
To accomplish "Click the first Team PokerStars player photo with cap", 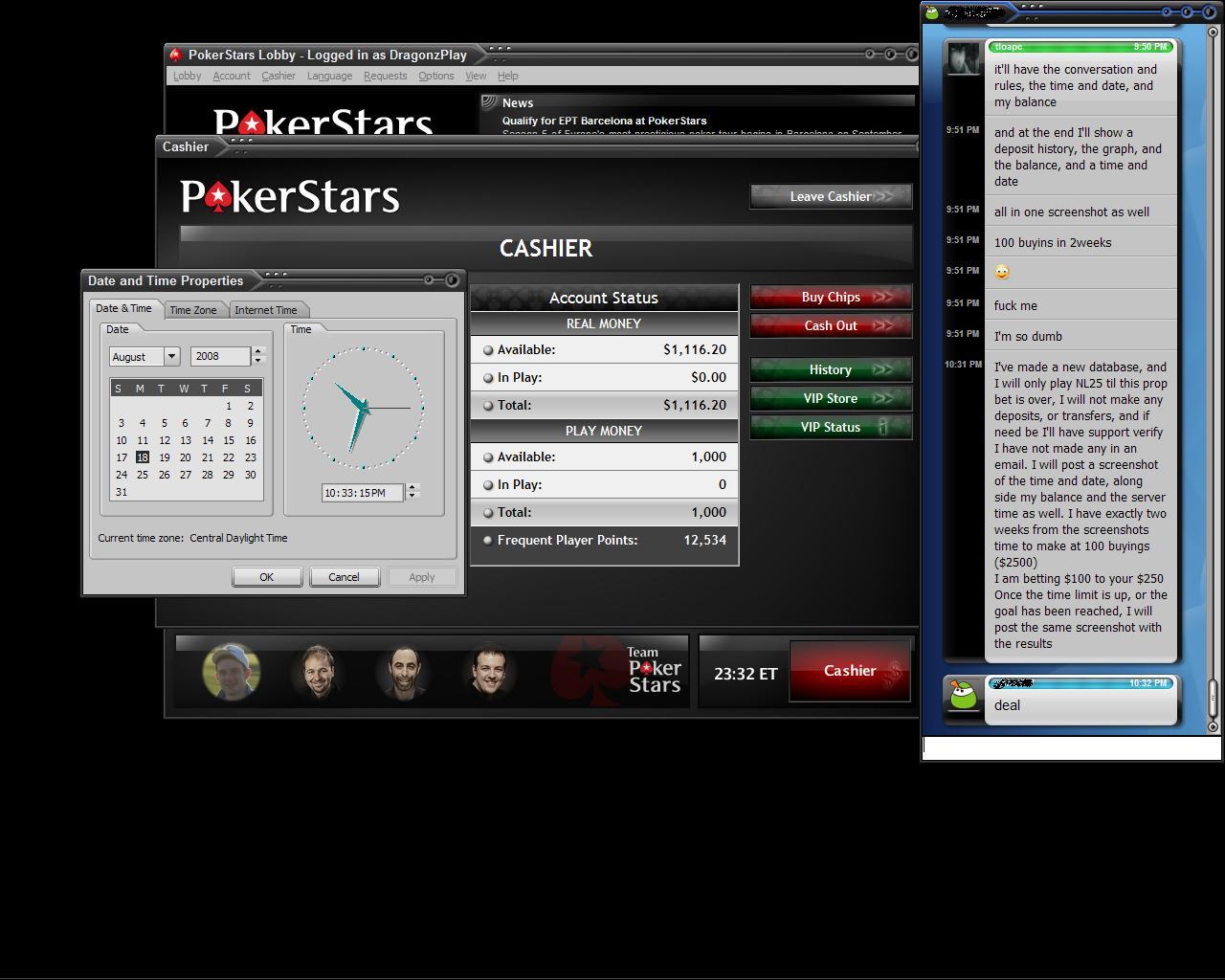I will (232, 672).
